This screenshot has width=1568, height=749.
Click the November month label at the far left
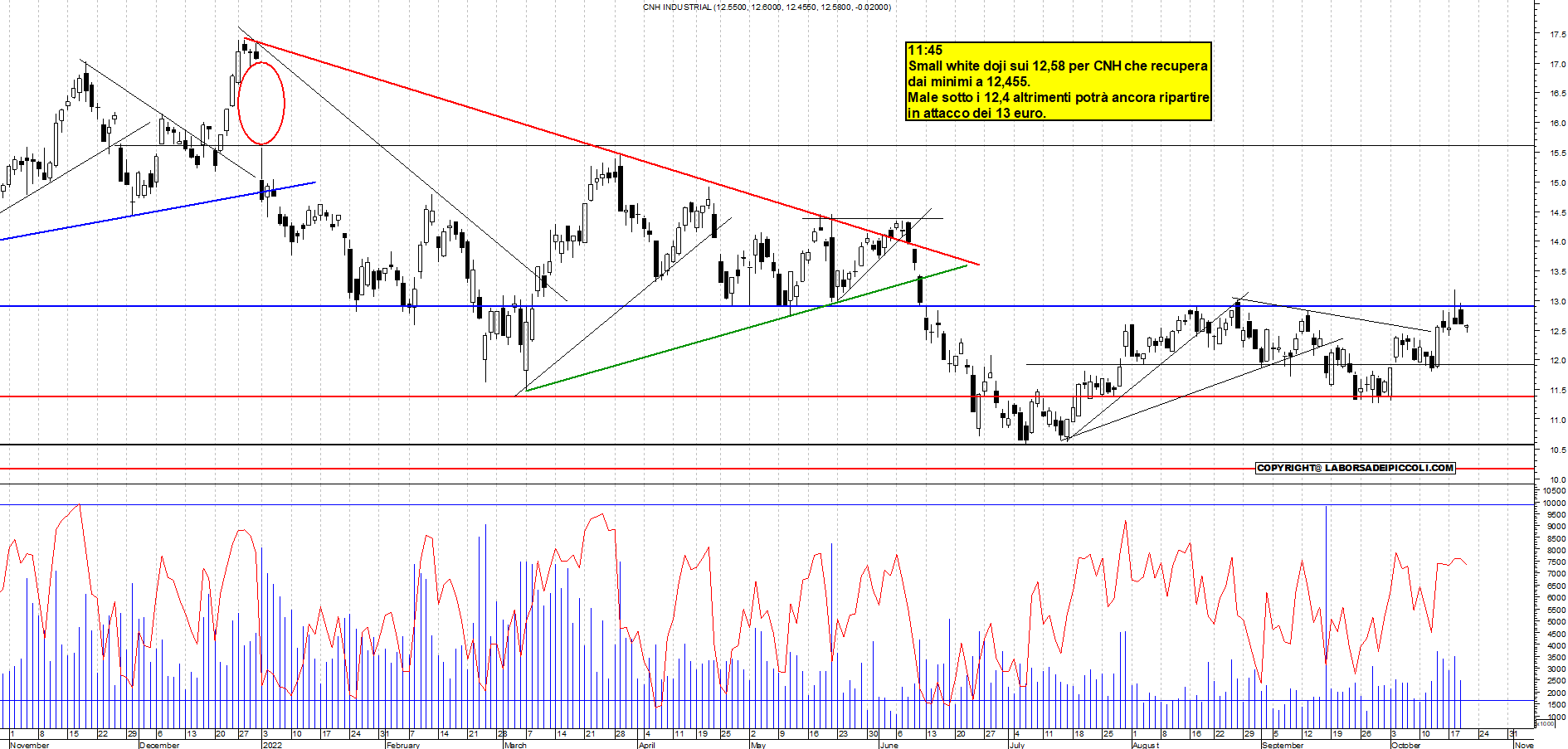tap(30, 745)
